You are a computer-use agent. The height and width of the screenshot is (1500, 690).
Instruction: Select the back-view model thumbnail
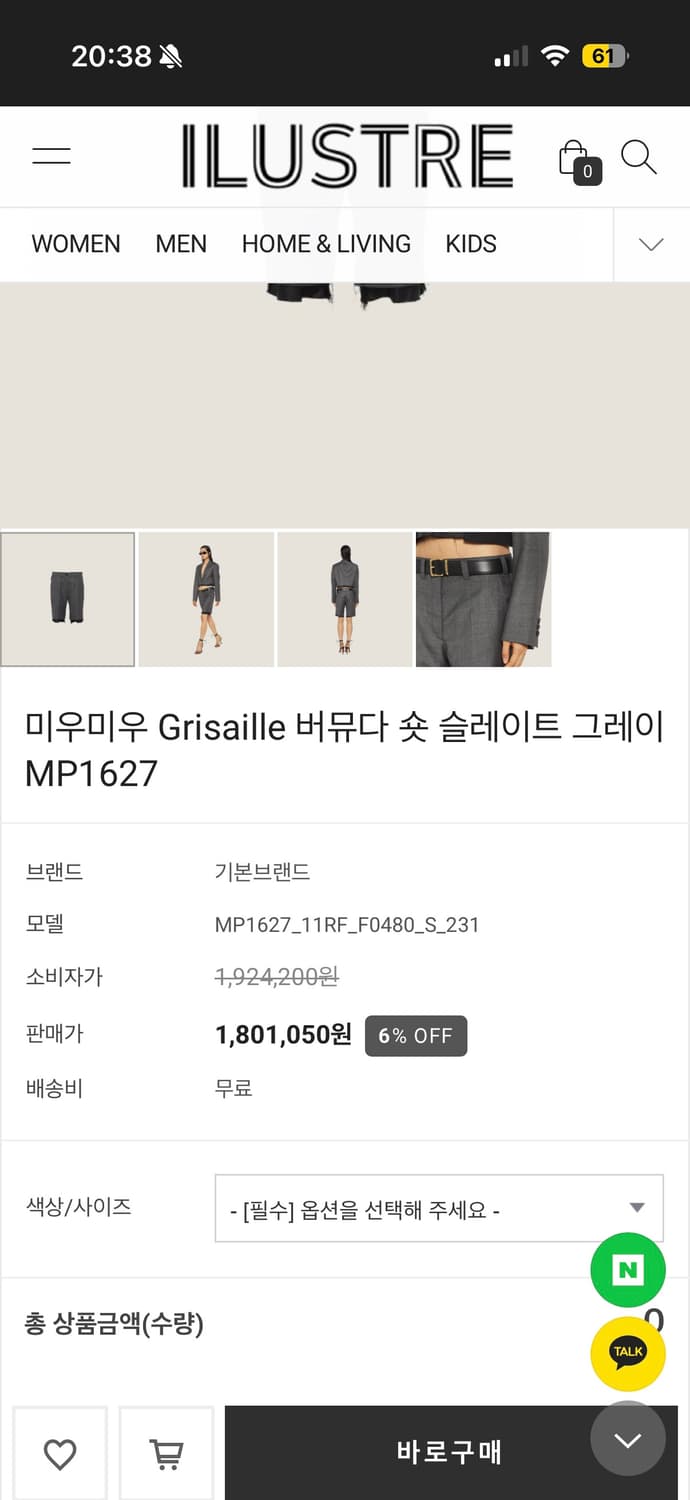pyautogui.click(x=344, y=598)
